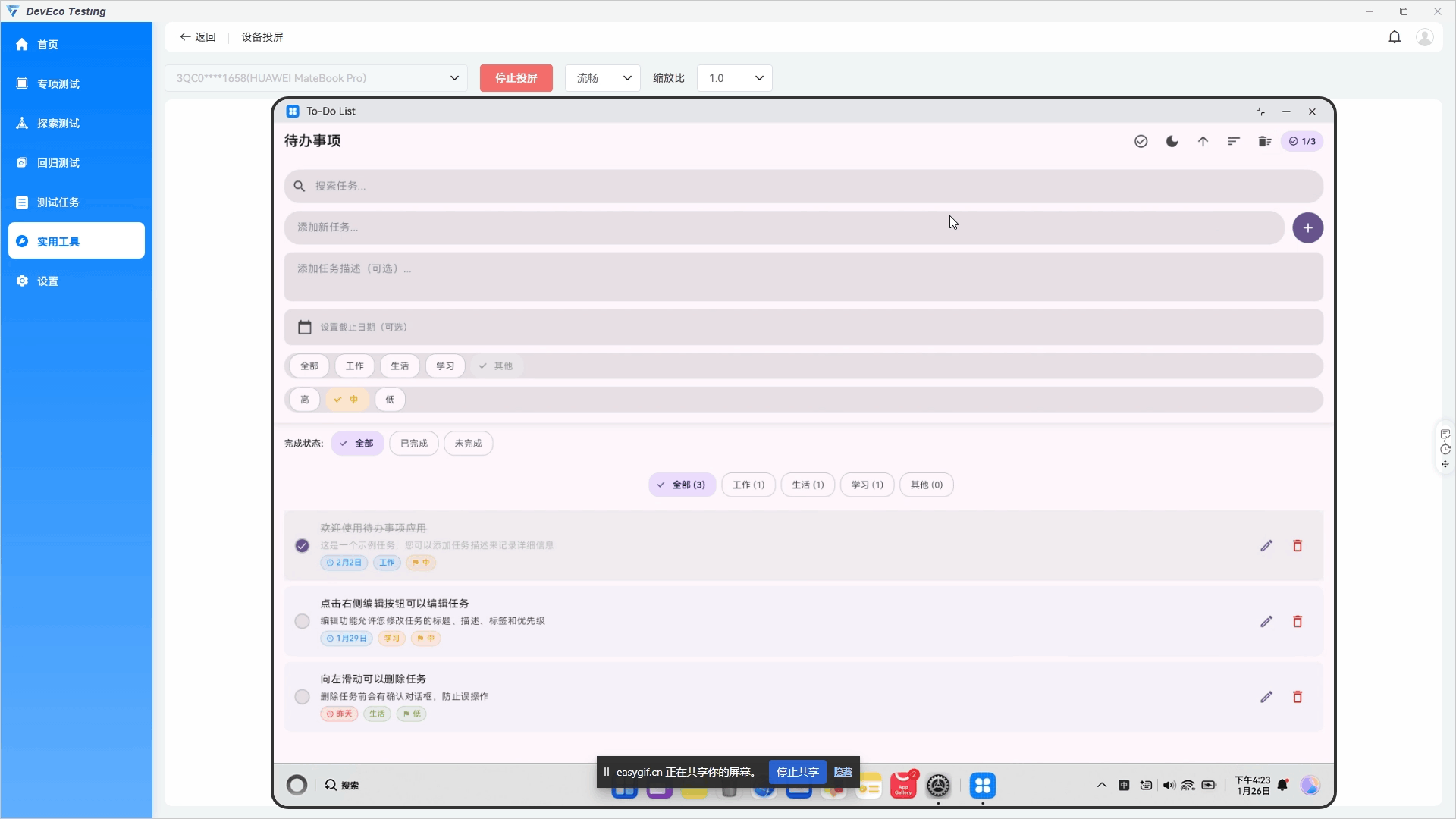Edit the 向左滑动可以删除任务 task

tap(1266, 697)
